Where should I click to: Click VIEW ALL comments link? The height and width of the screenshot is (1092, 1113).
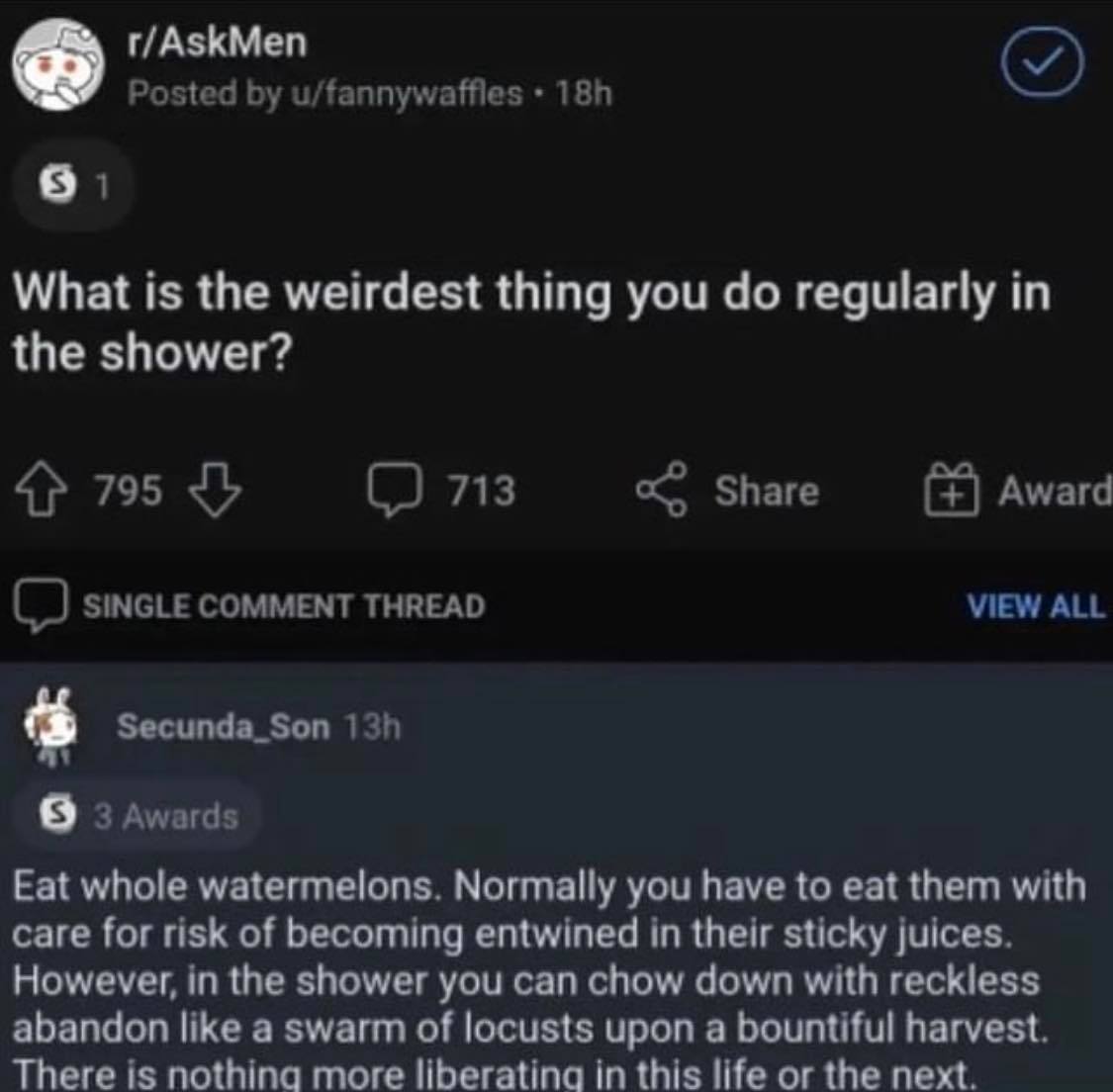click(1037, 606)
